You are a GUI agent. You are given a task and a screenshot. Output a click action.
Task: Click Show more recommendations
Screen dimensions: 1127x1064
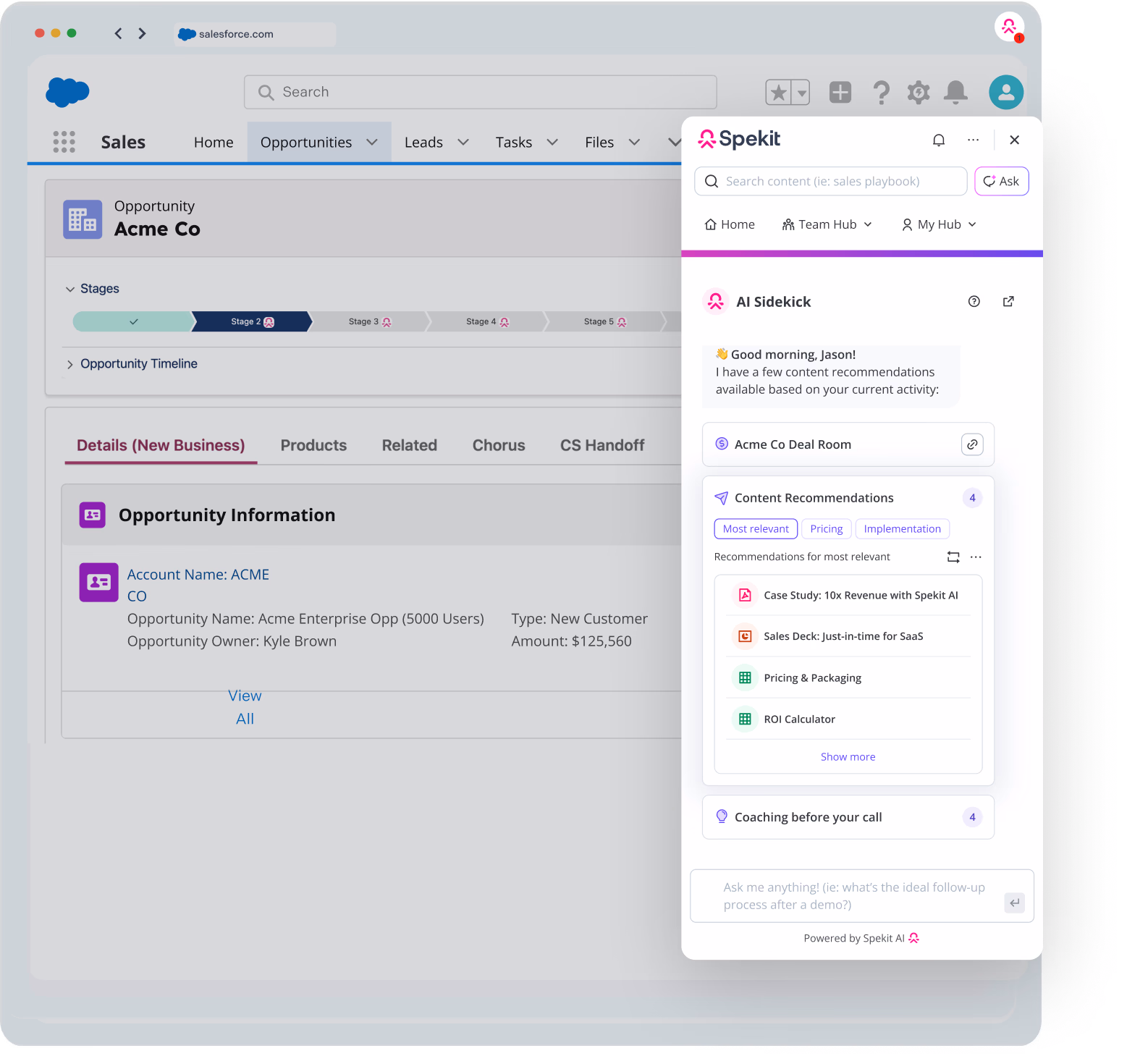pyautogui.click(x=848, y=756)
